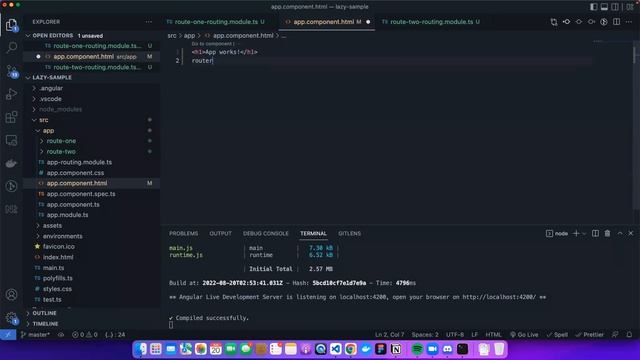Open Chrome from the dock
The width and height of the screenshot is (640, 360).
tap(350, 349)
